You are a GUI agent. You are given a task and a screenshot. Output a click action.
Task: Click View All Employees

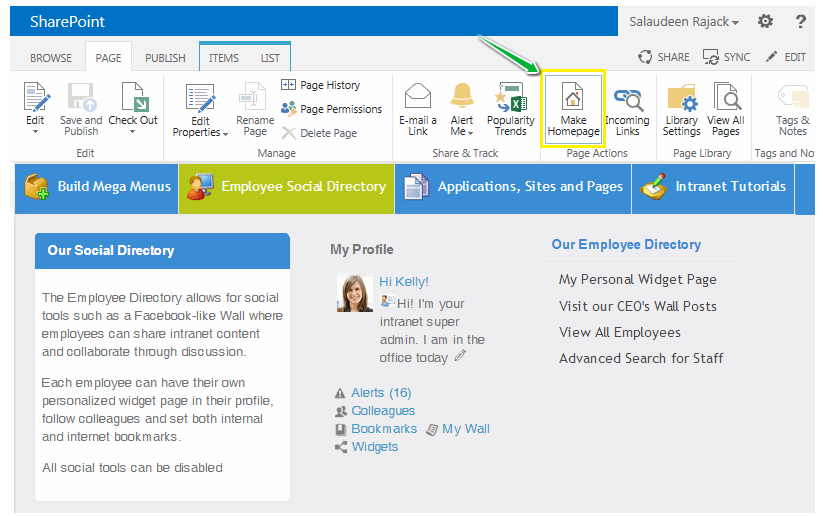click(x=620, y=332)
